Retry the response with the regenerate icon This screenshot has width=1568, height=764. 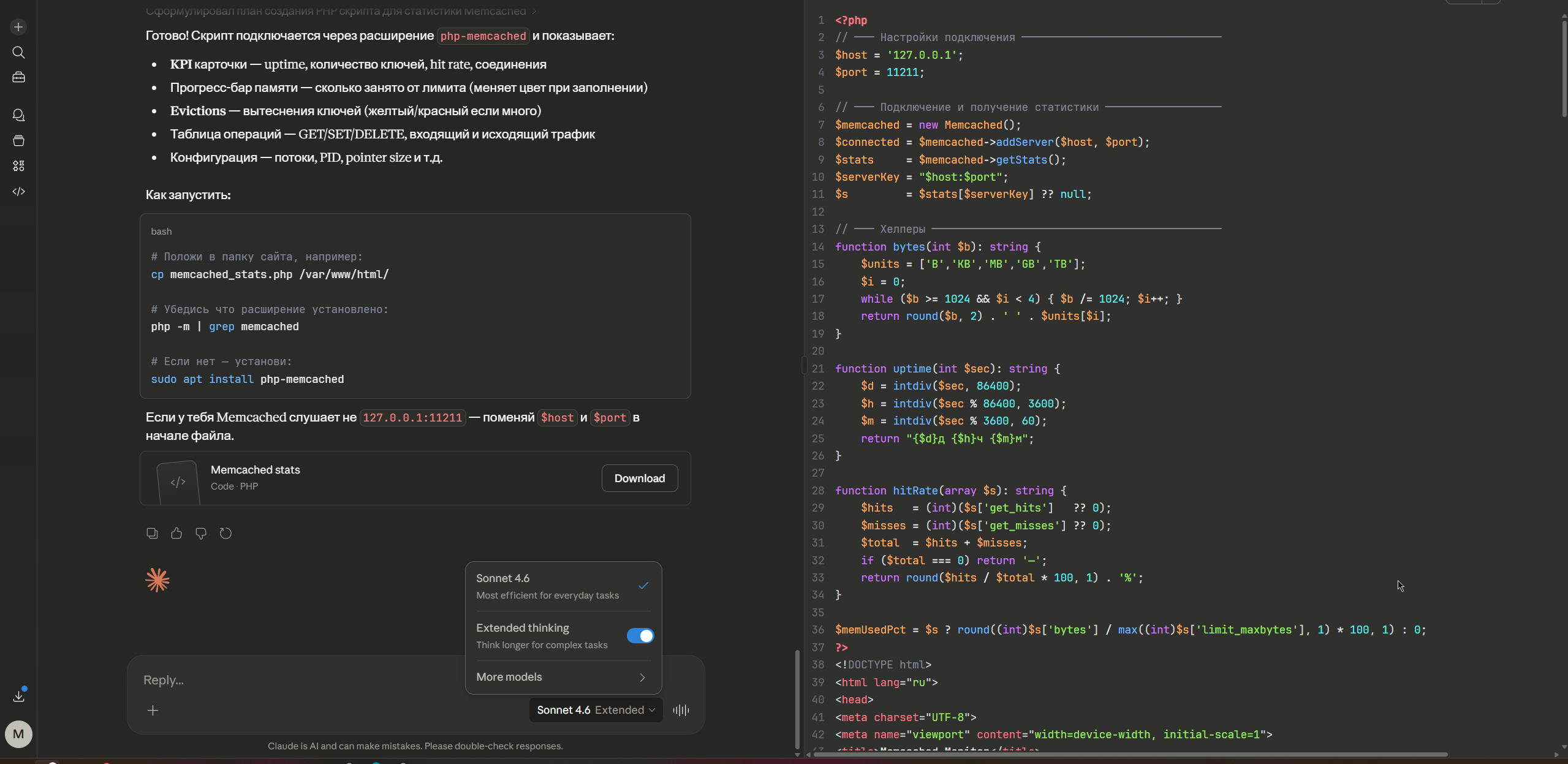coord(225,534)
